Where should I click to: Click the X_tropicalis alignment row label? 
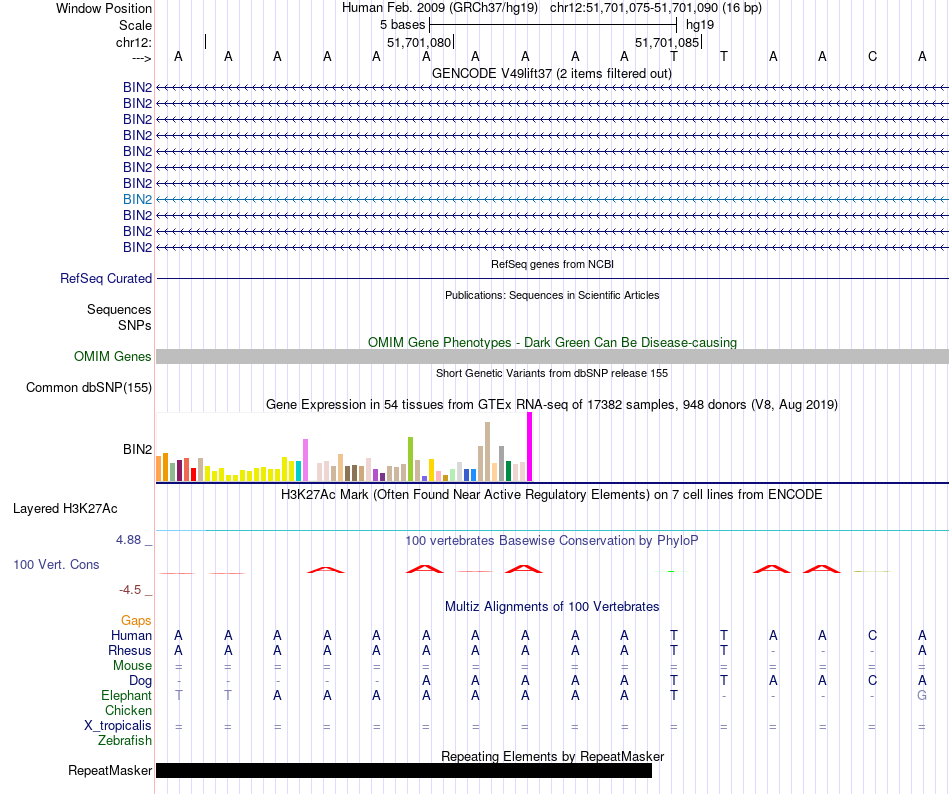pos(118,726)
